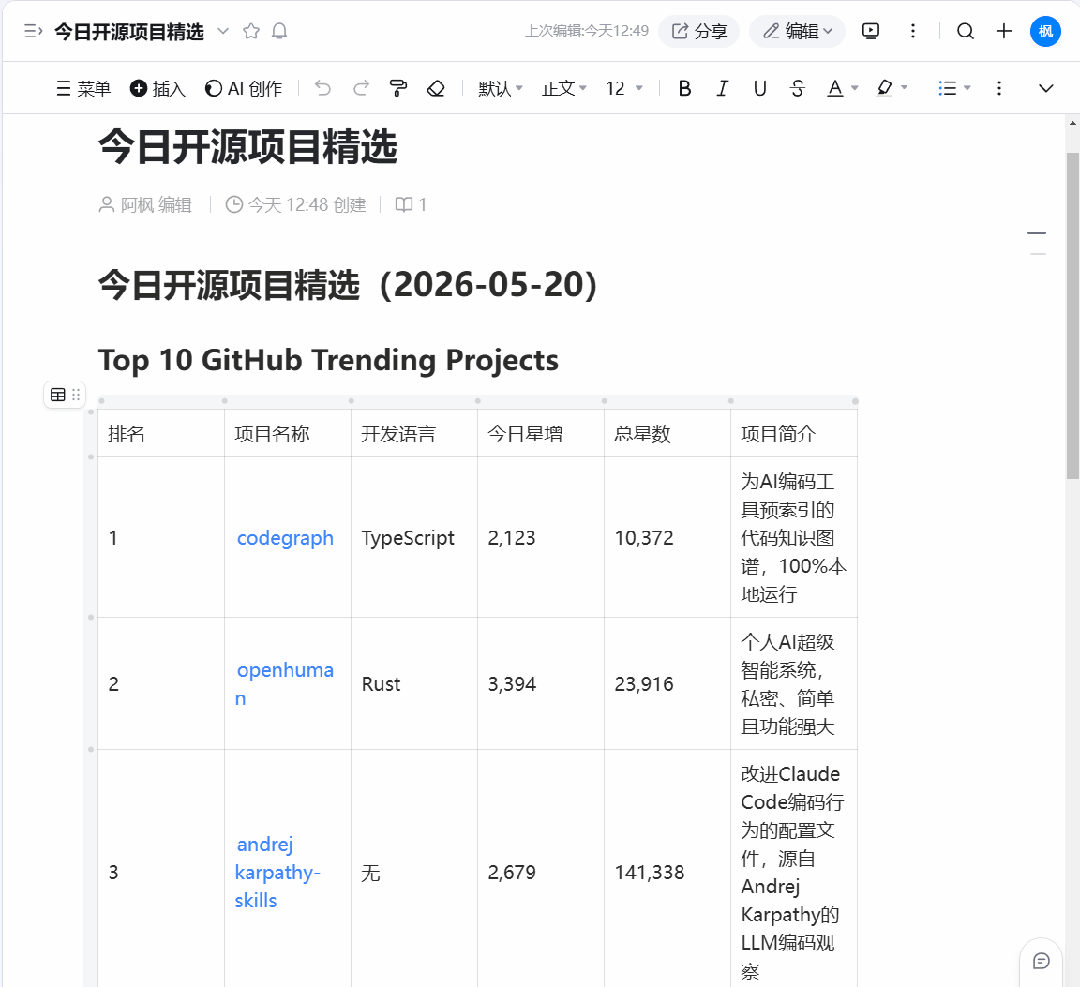Open the codegraph project link
Screen dimensions: 1080x987
tap(285, 538)
